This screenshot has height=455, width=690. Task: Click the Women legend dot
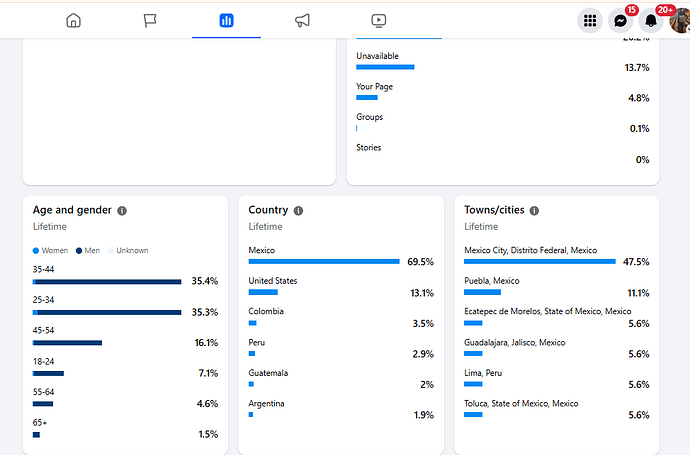pos(36,250)
